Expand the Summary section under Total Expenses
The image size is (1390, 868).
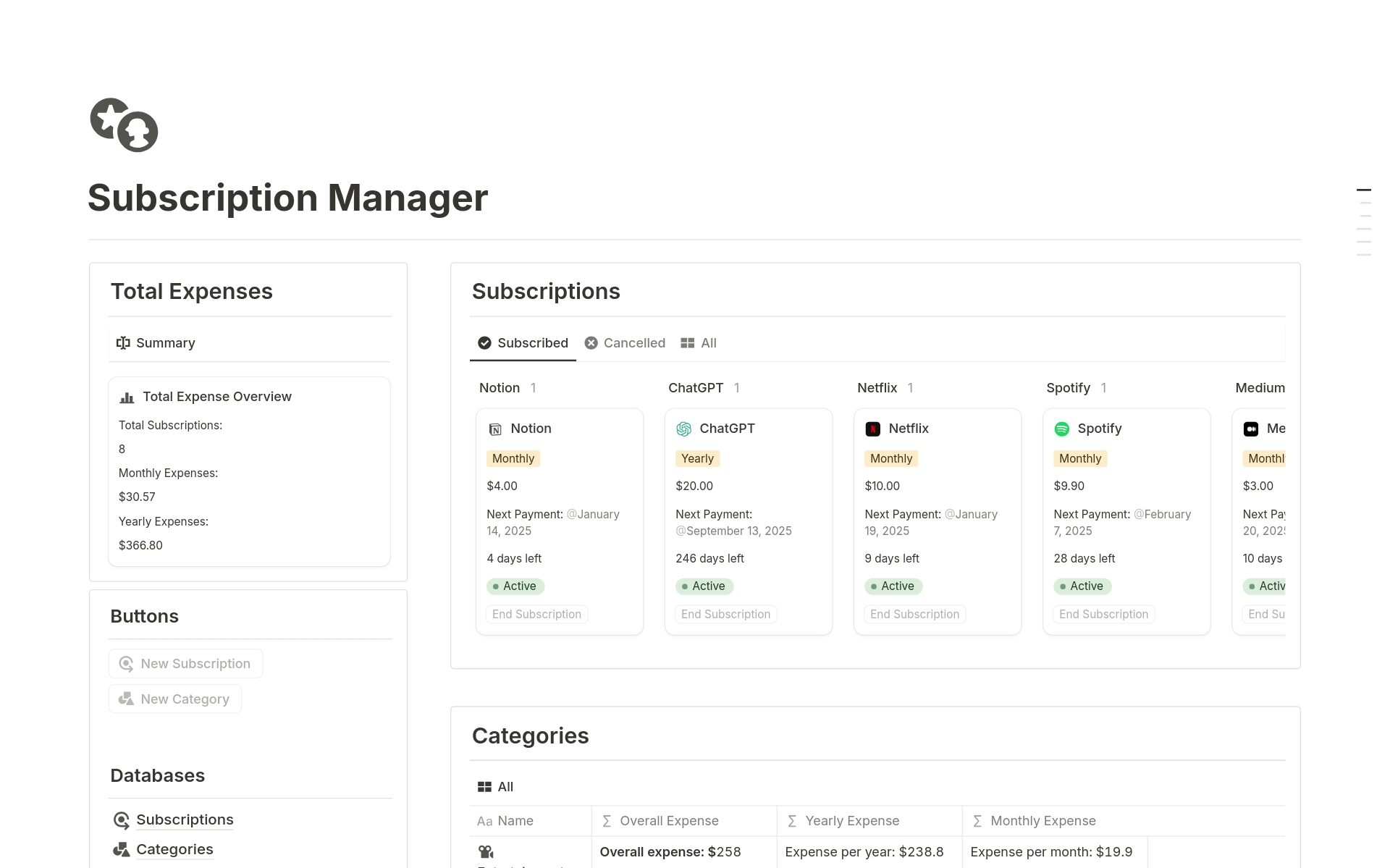point(155,342)
